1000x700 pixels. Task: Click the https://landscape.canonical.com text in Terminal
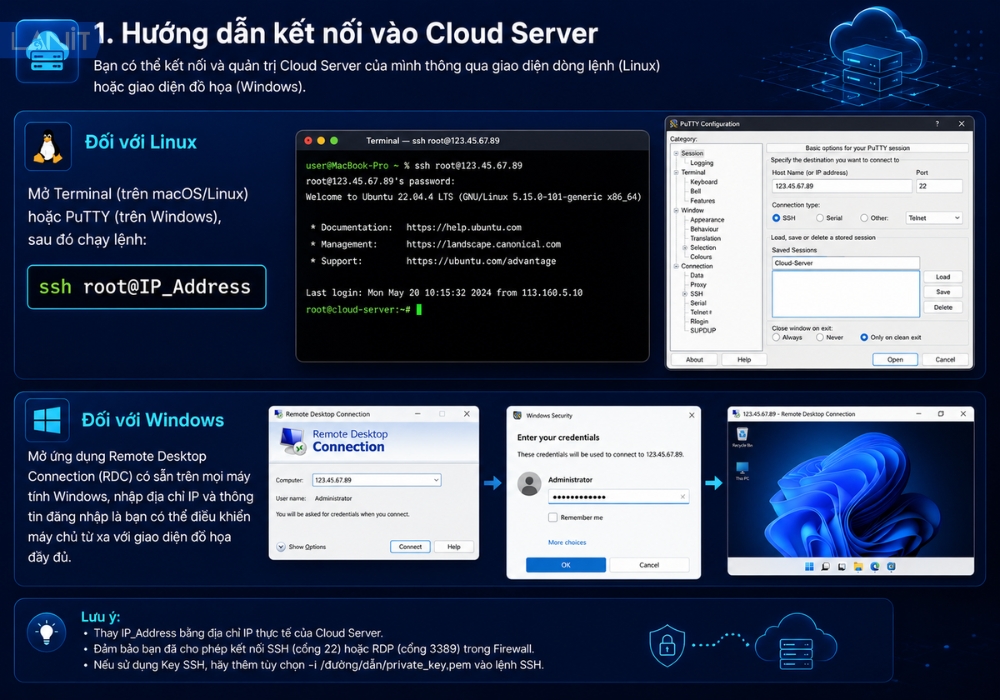(x=483, y=244)
